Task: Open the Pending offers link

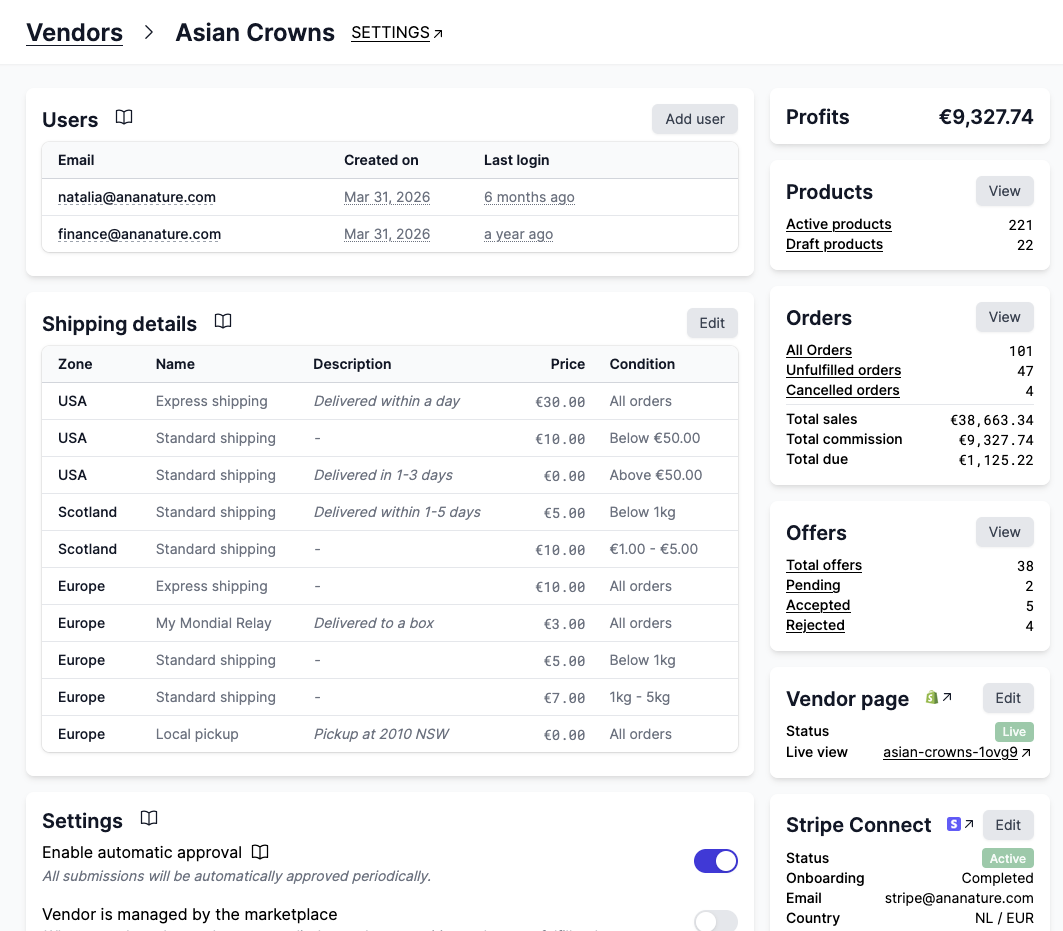Action: pos(813,585)
